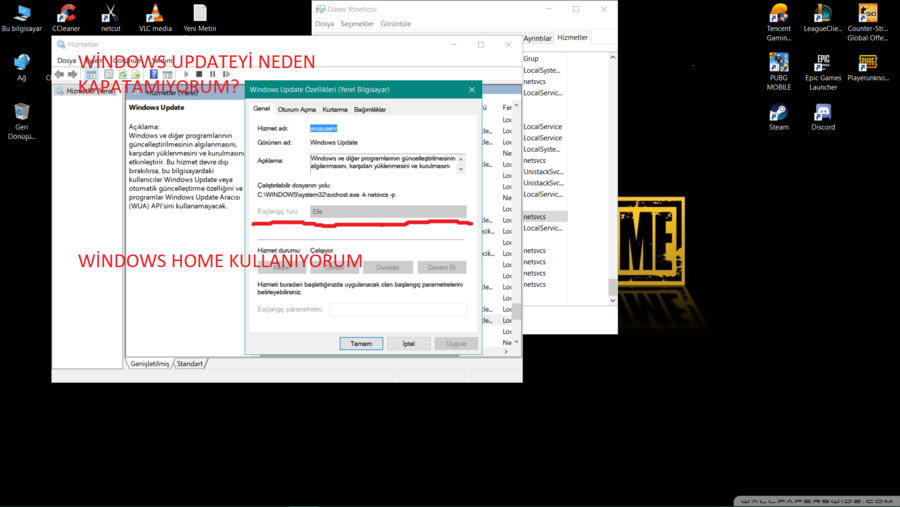
Task: Select the highlighted netsvcs row in Görev Yöneticisi
Action: click(544, 216)
